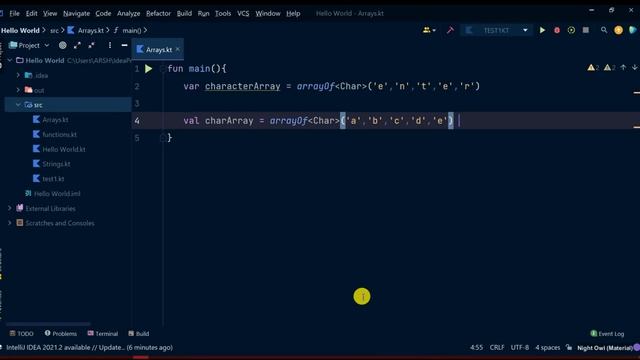Open Project panel options menu
This screenshot has height=360, width=640.
pyautogui.click(x=109, y=45)
